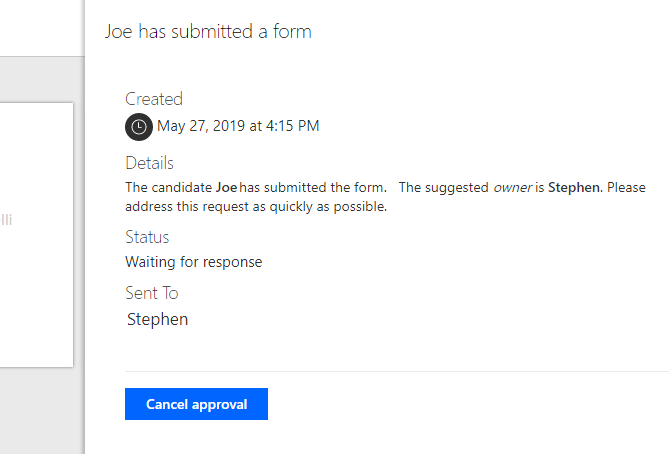Click the bold Stephen in details text
Screen dimensions: 669x454
point(575,187)
